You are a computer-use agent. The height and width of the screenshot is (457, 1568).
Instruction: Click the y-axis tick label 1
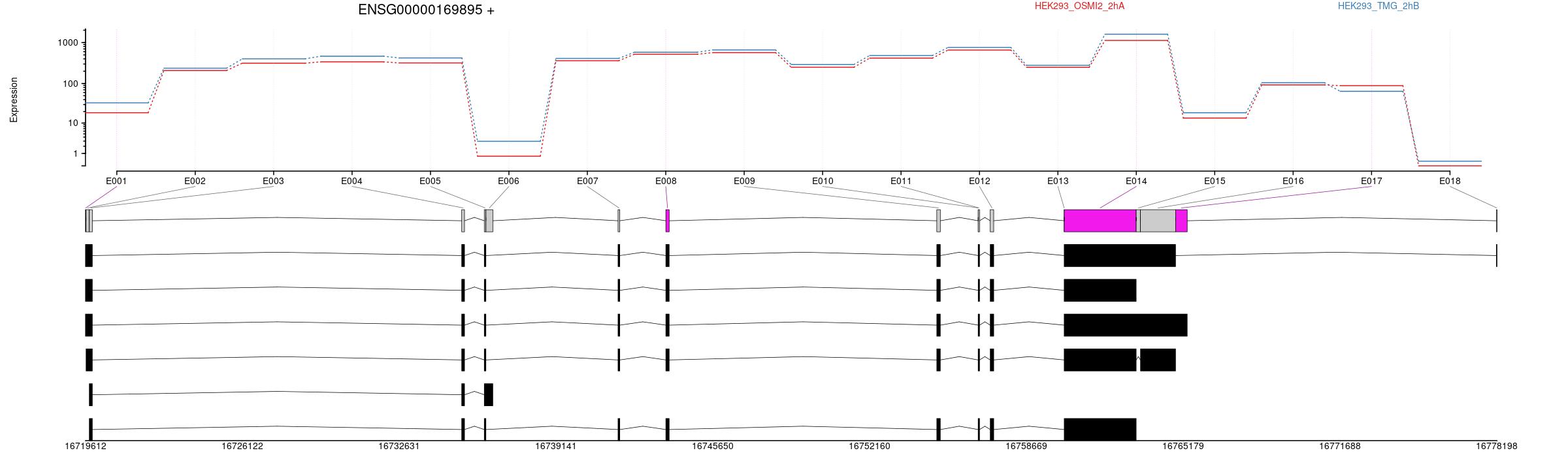click(x=76, y=153)
